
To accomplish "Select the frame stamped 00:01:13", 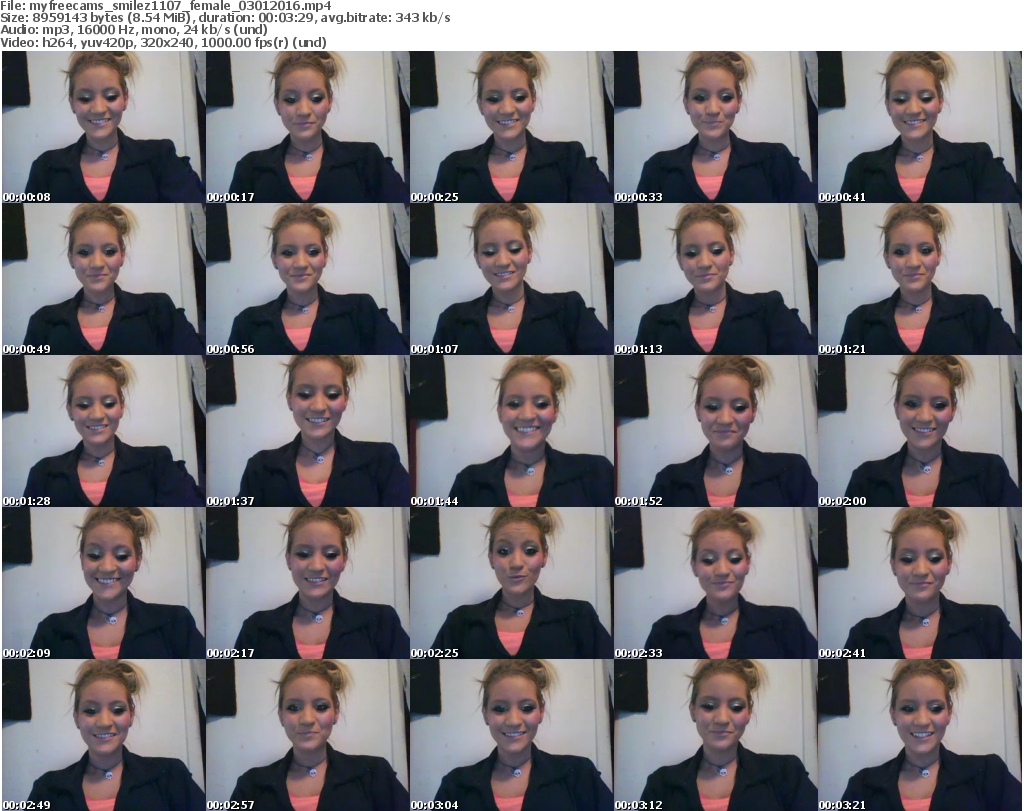I will 715,279.
